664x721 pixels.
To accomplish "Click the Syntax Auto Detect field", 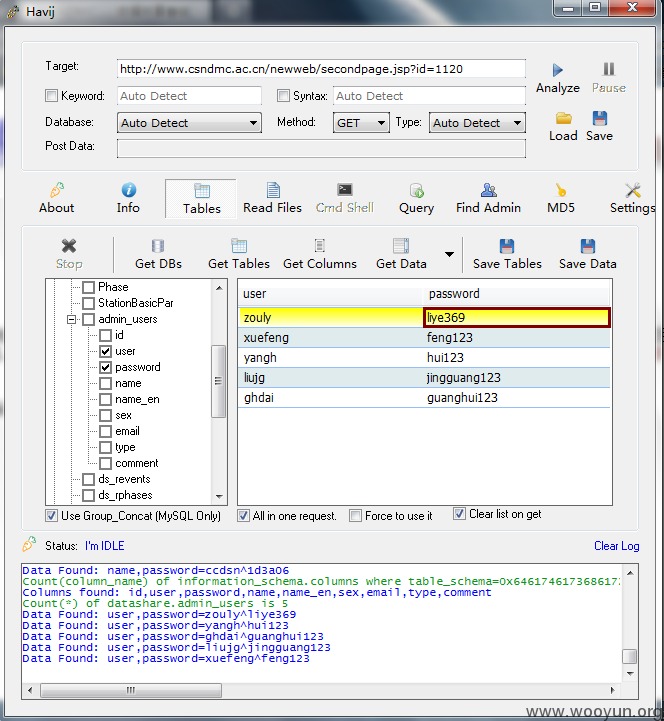I will [x=429, y=96].
